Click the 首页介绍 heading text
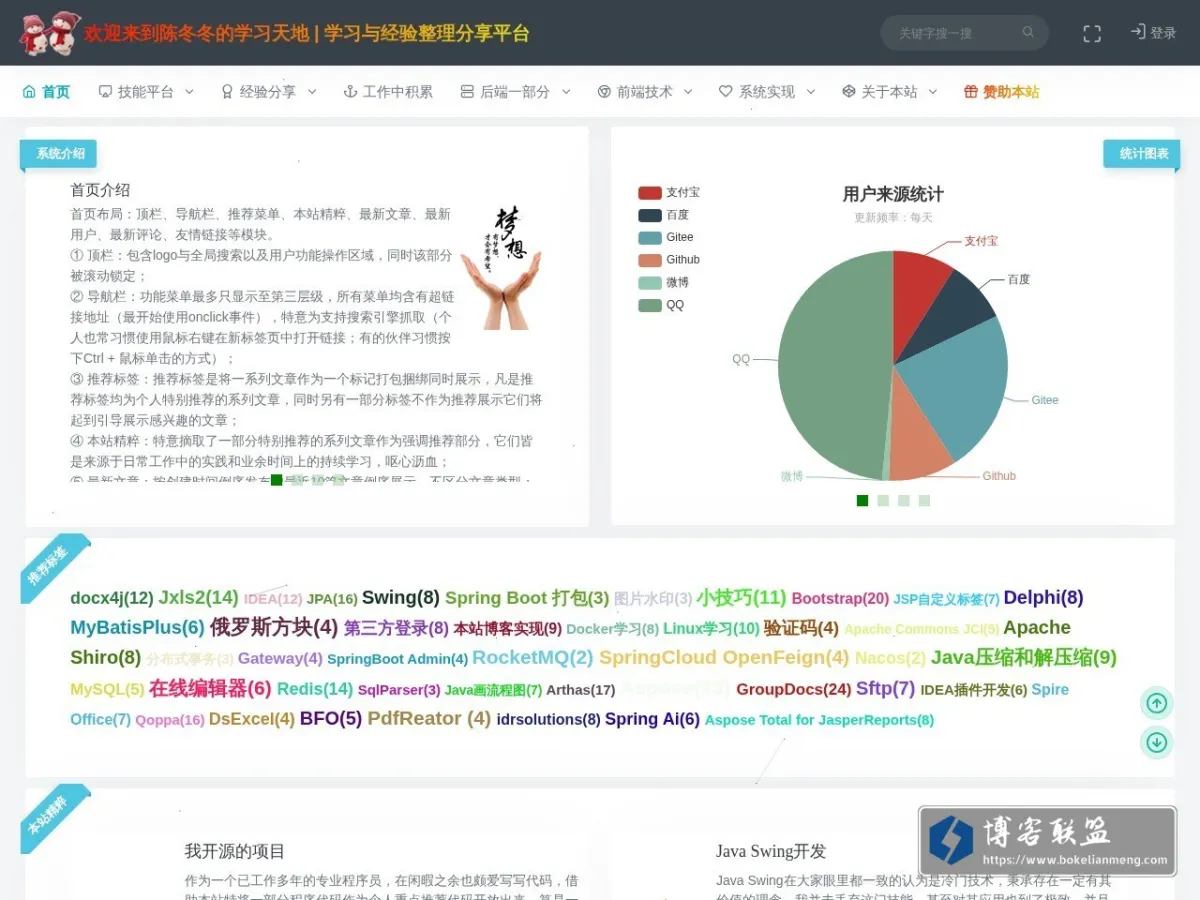 pos(100,190)
